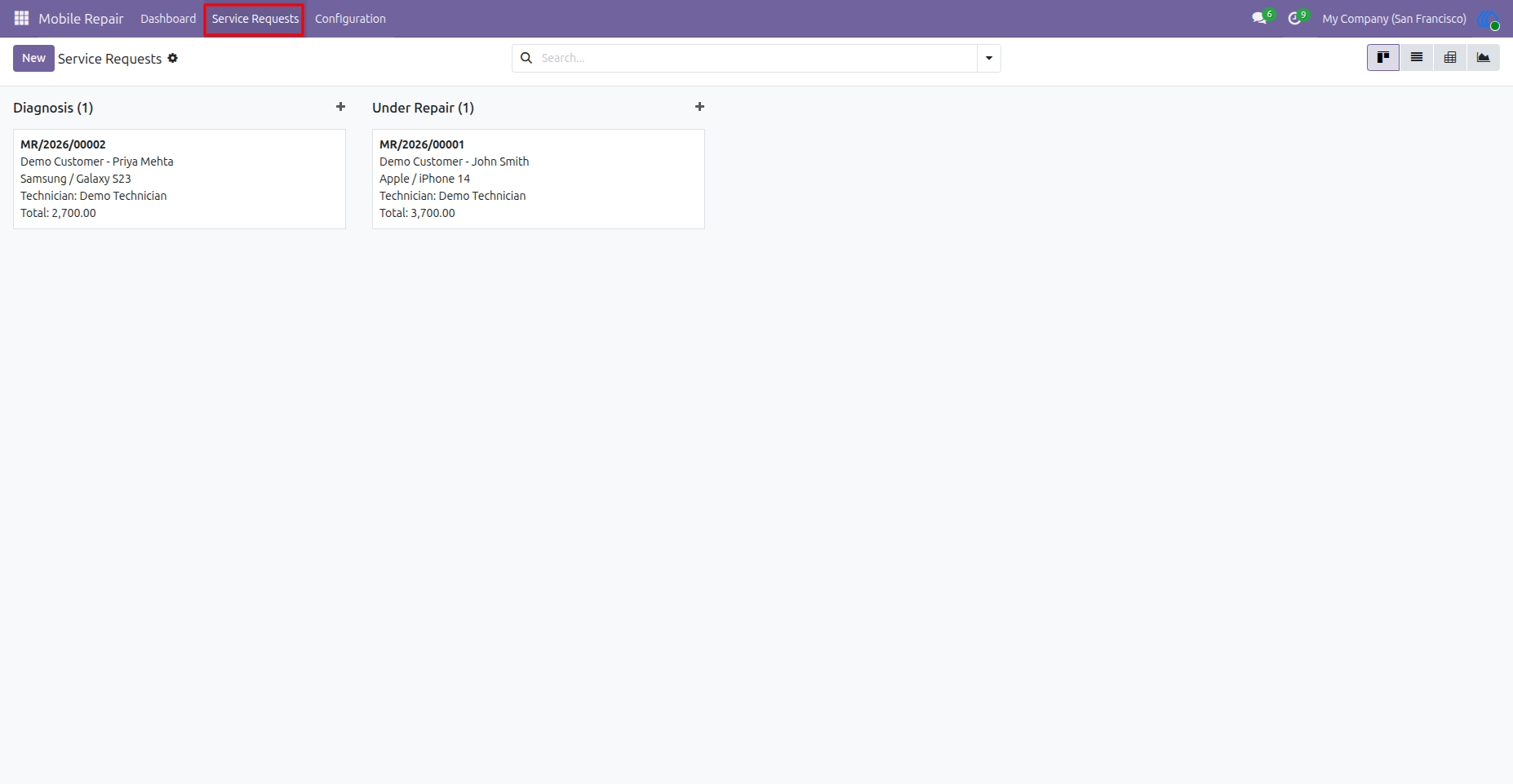Quick add a record in Diagnosis column
Viewport: 1513px width, 784px height.
tap(340, 107)
